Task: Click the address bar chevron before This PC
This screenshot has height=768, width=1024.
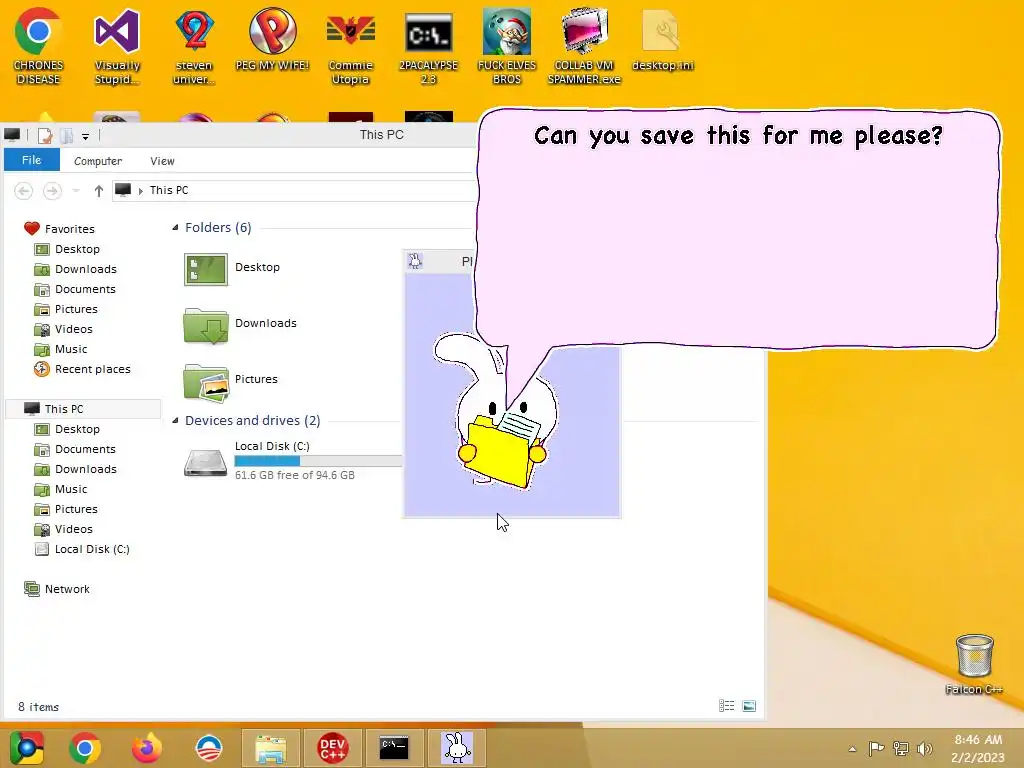Action: (x=140, y=191)
